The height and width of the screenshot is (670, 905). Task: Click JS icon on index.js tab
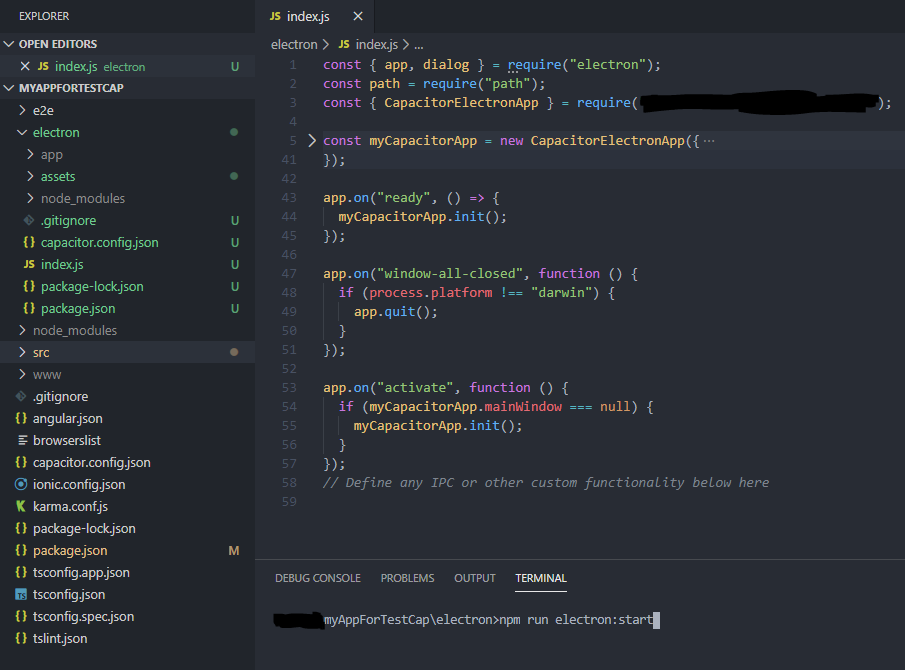(x=275, y=16)
